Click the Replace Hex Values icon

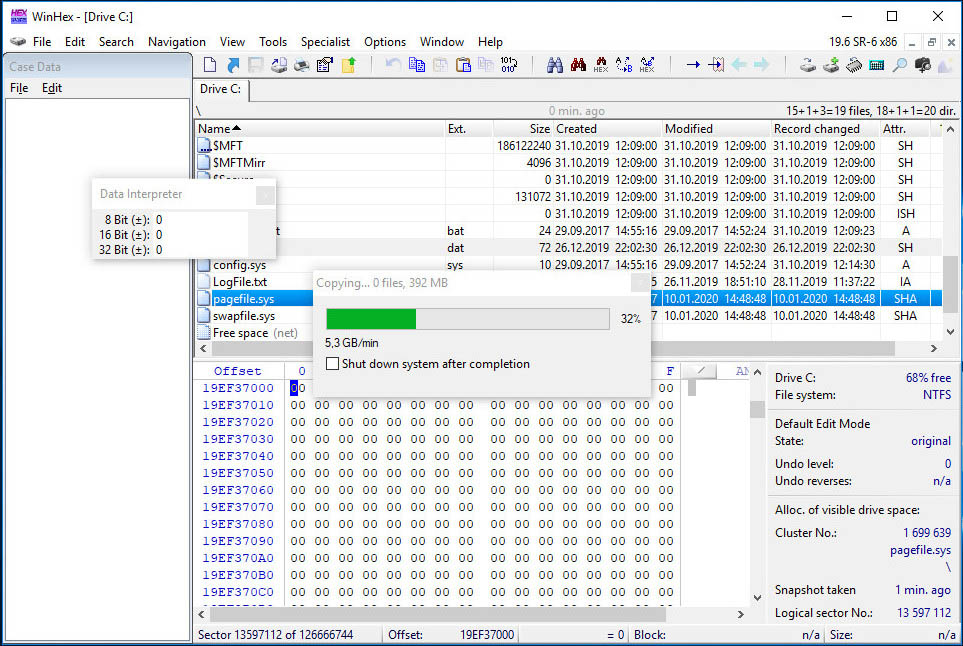[x=647, y=64]
